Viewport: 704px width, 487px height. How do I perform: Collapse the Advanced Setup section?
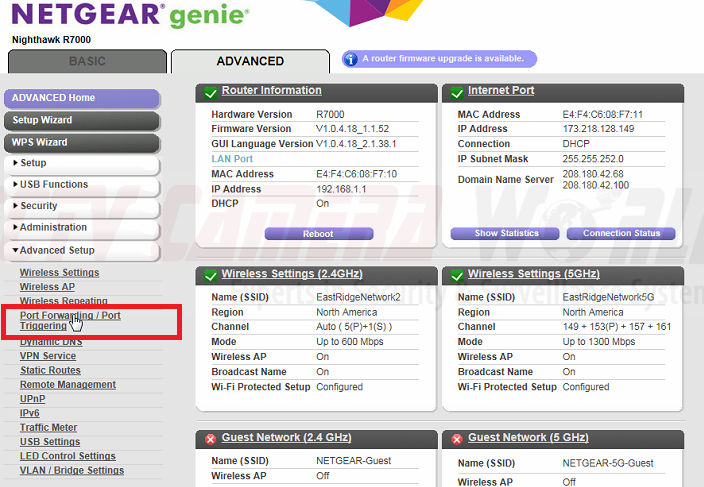[x=82, y=250]
